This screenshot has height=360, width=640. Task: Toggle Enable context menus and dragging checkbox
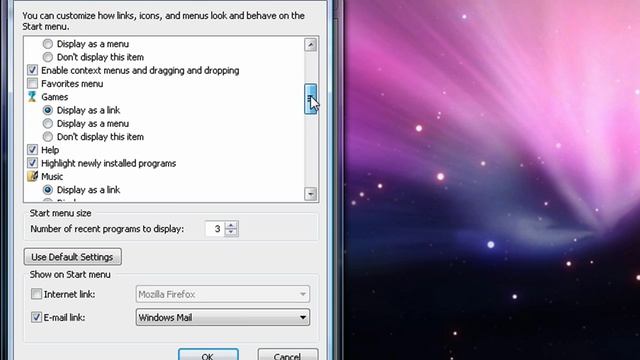[32, 70]
